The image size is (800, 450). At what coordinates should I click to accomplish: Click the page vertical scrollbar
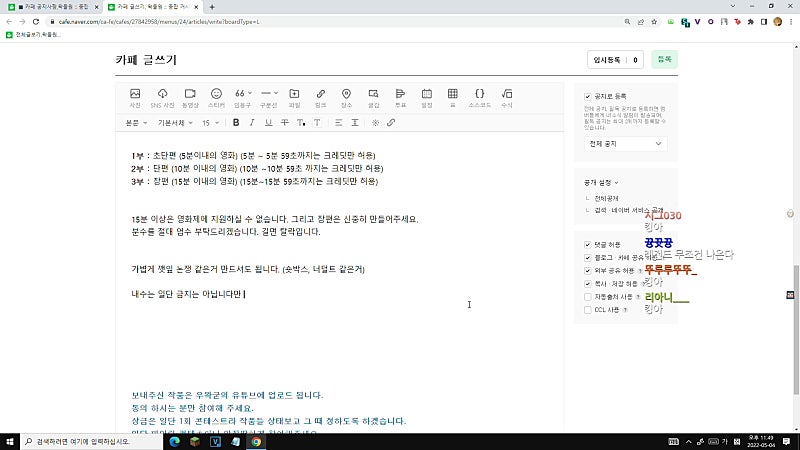(796, 330)
